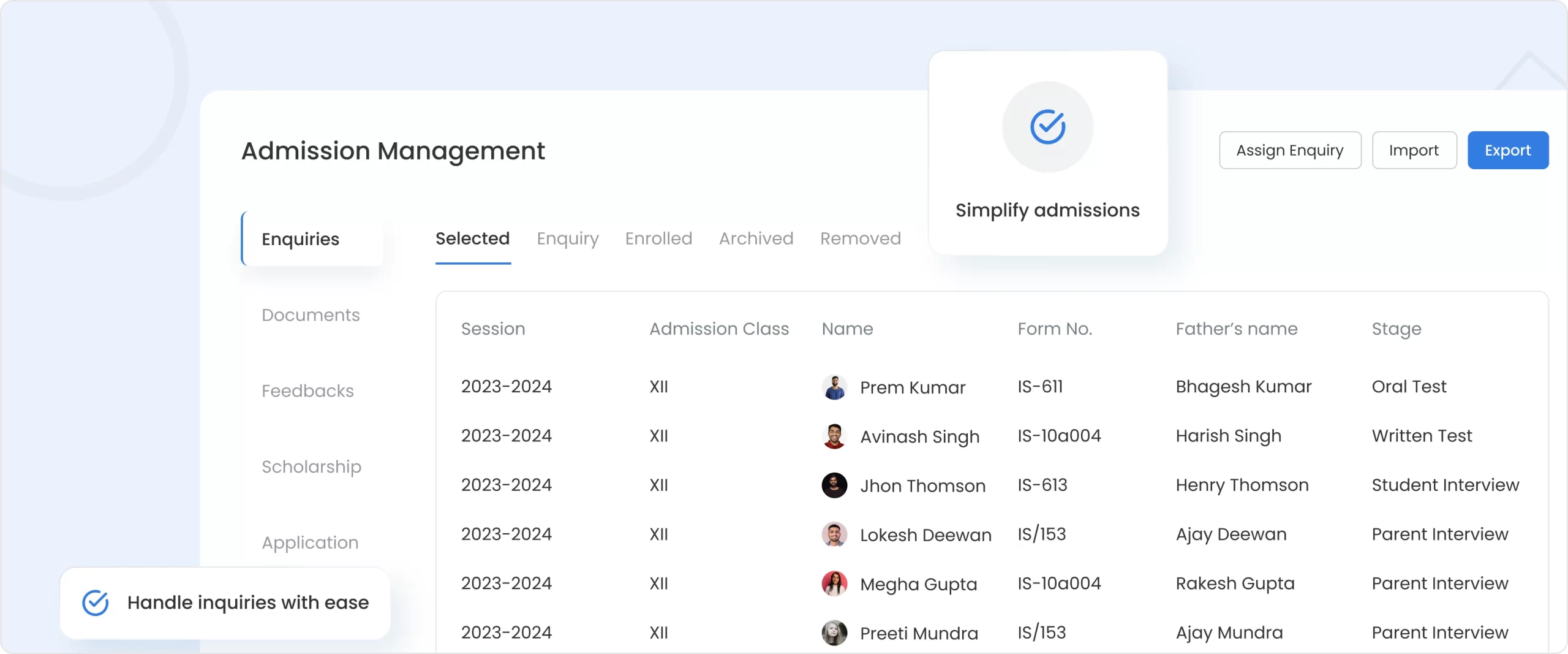Click the blue Export button

tap(1508, 150)
